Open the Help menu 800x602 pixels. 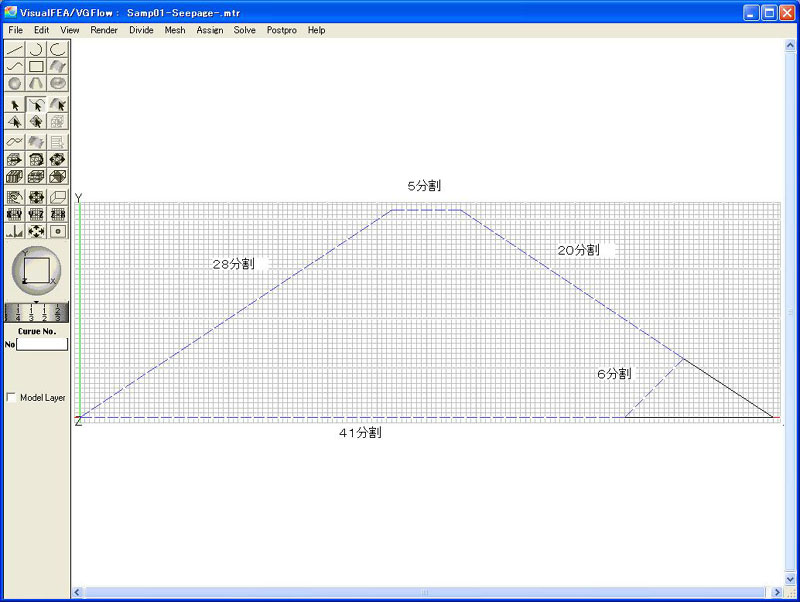click(316, 30)
